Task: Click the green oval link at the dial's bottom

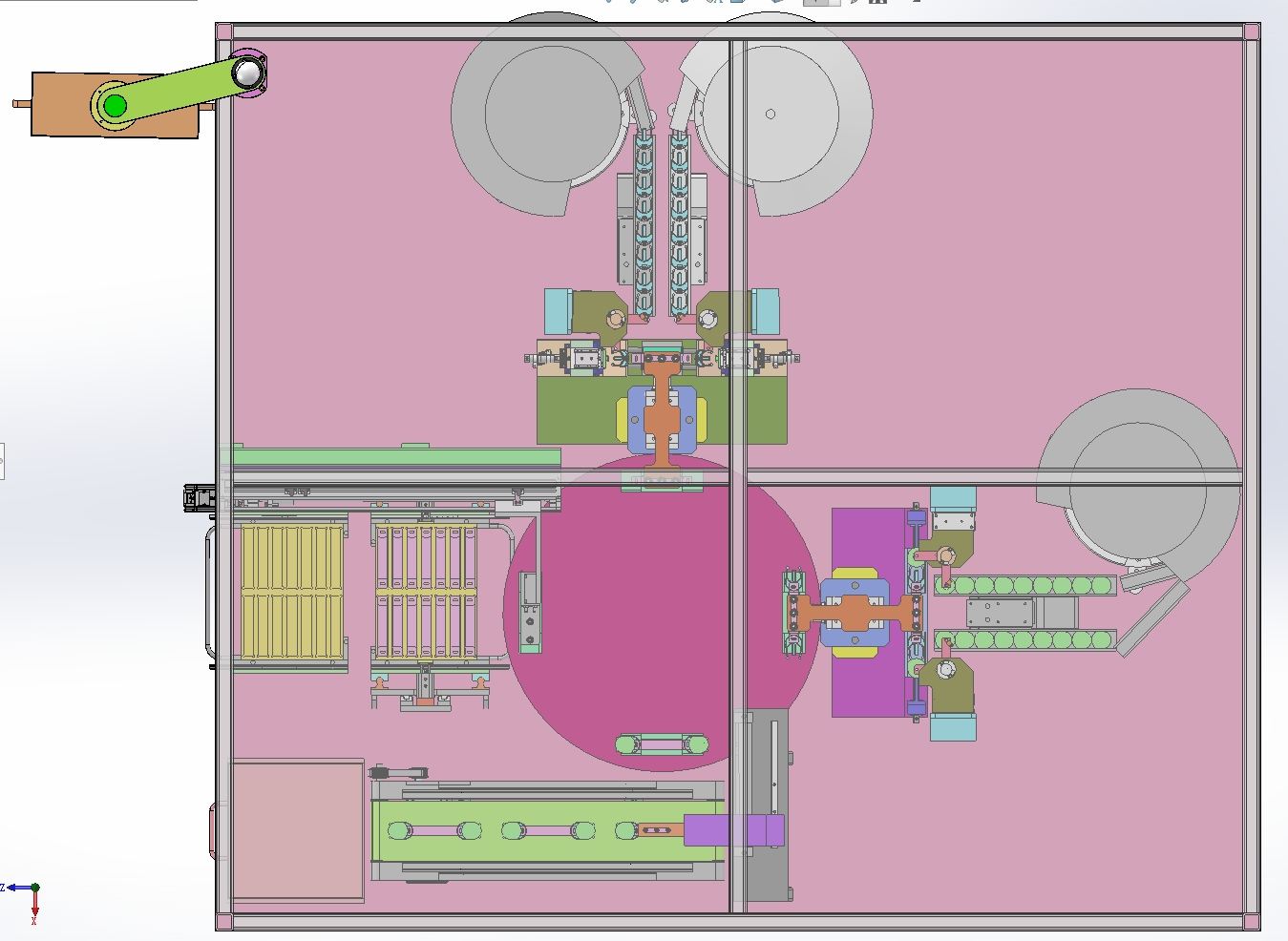Action: [662, 744]
